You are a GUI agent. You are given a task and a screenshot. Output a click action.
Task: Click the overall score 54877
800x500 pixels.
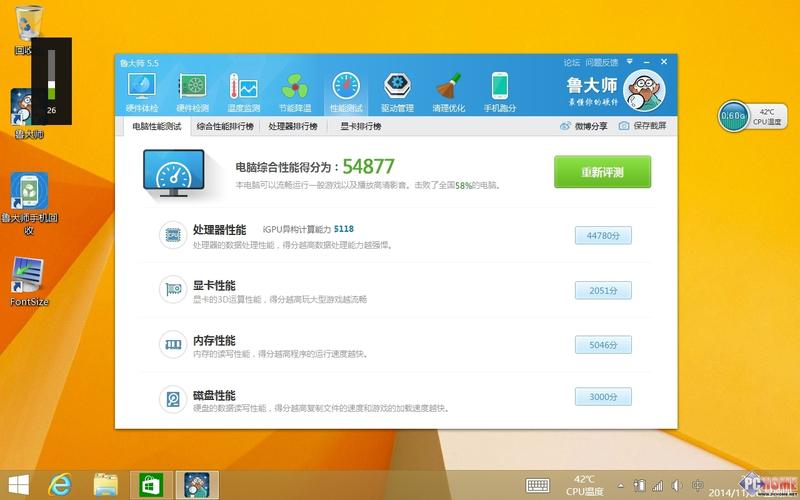(368, 166)
